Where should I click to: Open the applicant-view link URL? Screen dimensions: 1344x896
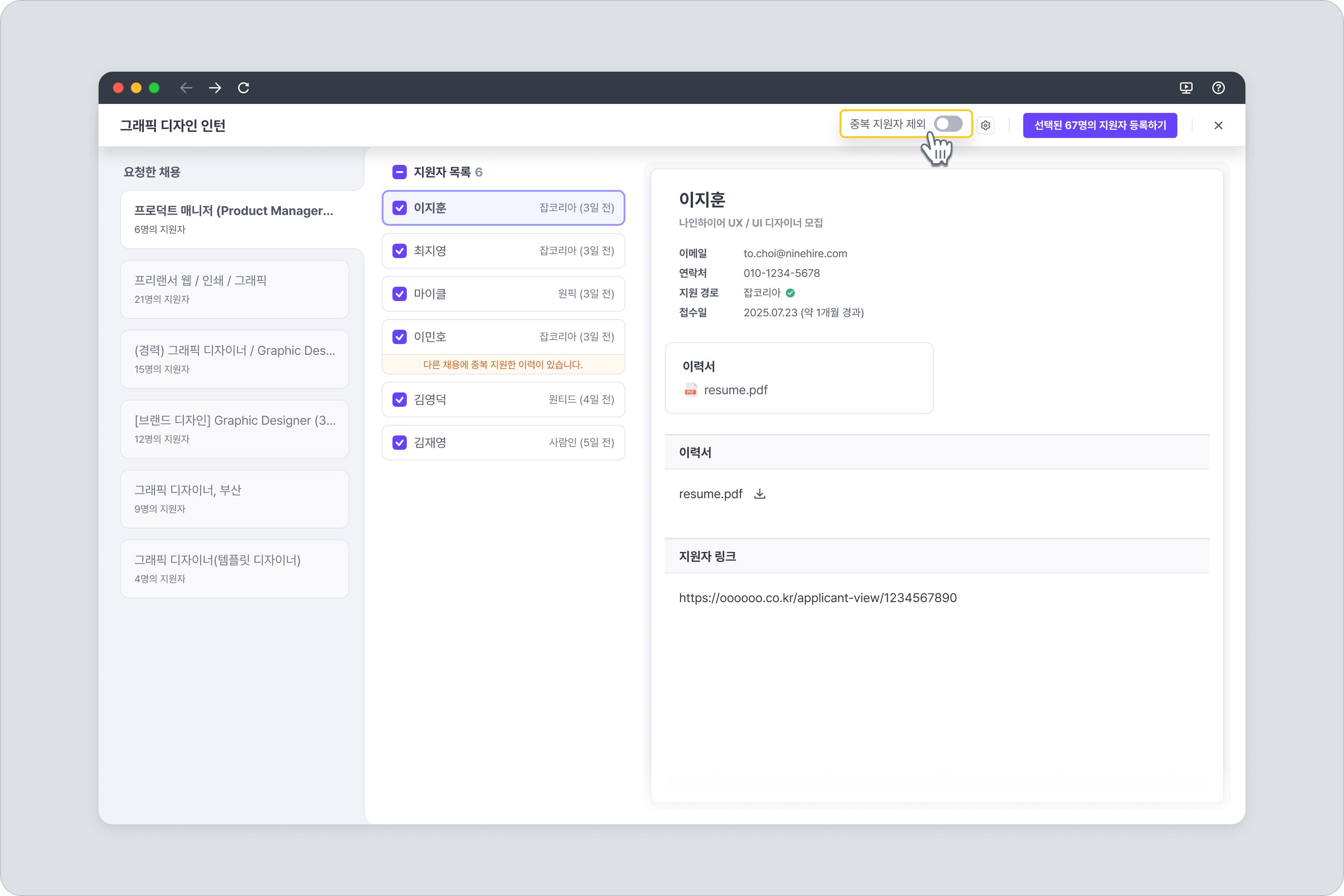point(817,598)
